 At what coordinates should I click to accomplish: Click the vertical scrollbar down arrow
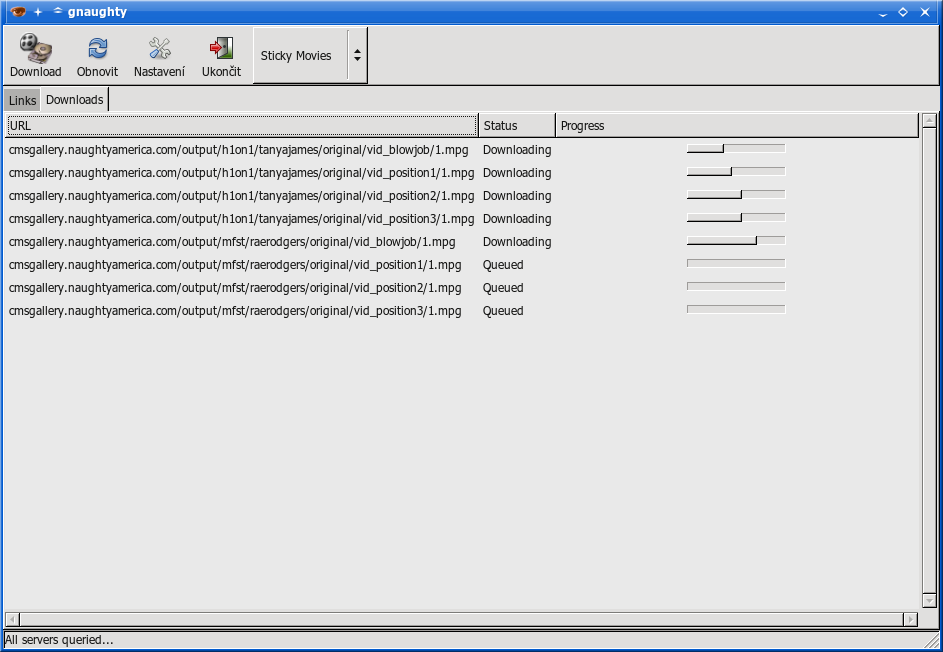pyautogui.click(x=929, y=600)
